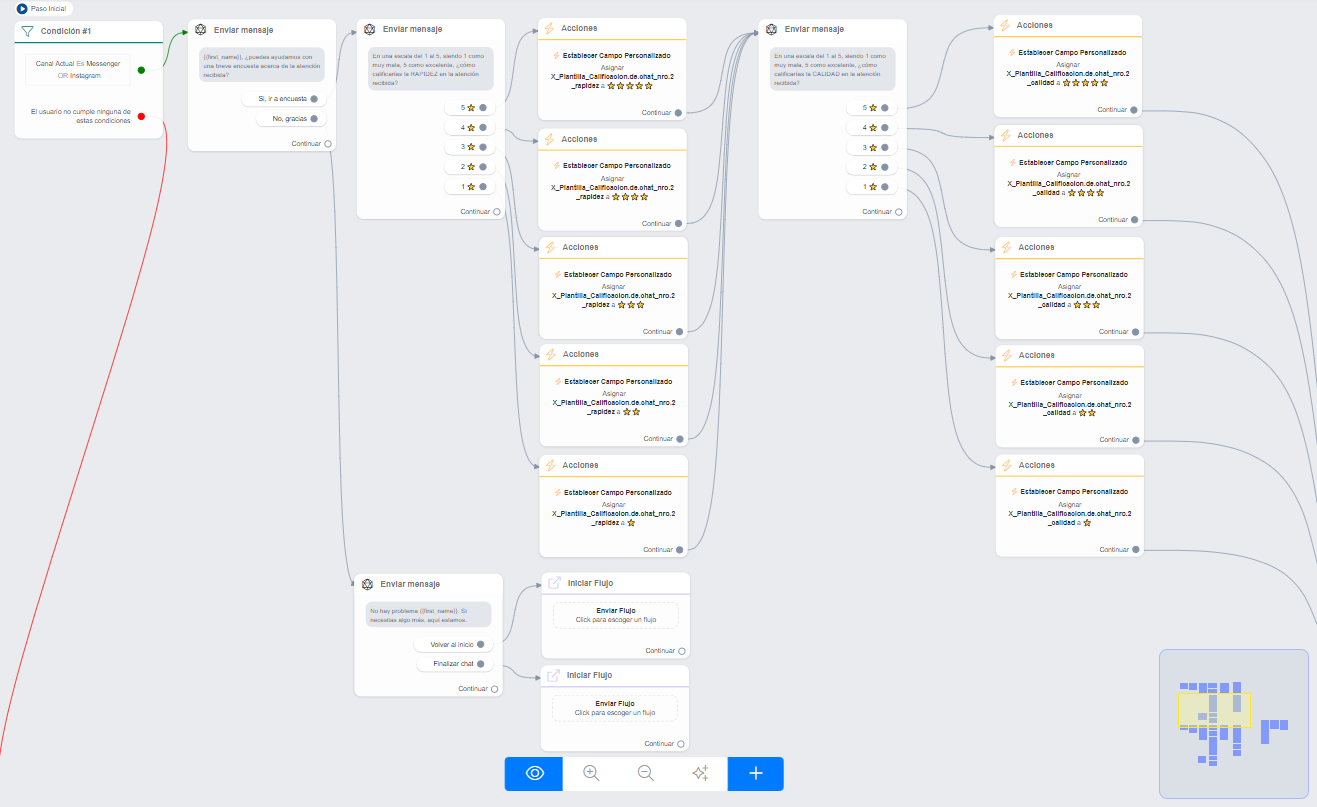The width and height of the screenshot is (1317, 807).
Task: Choose the 'Volver al inicio' option
Action: [x=452, y=645]
